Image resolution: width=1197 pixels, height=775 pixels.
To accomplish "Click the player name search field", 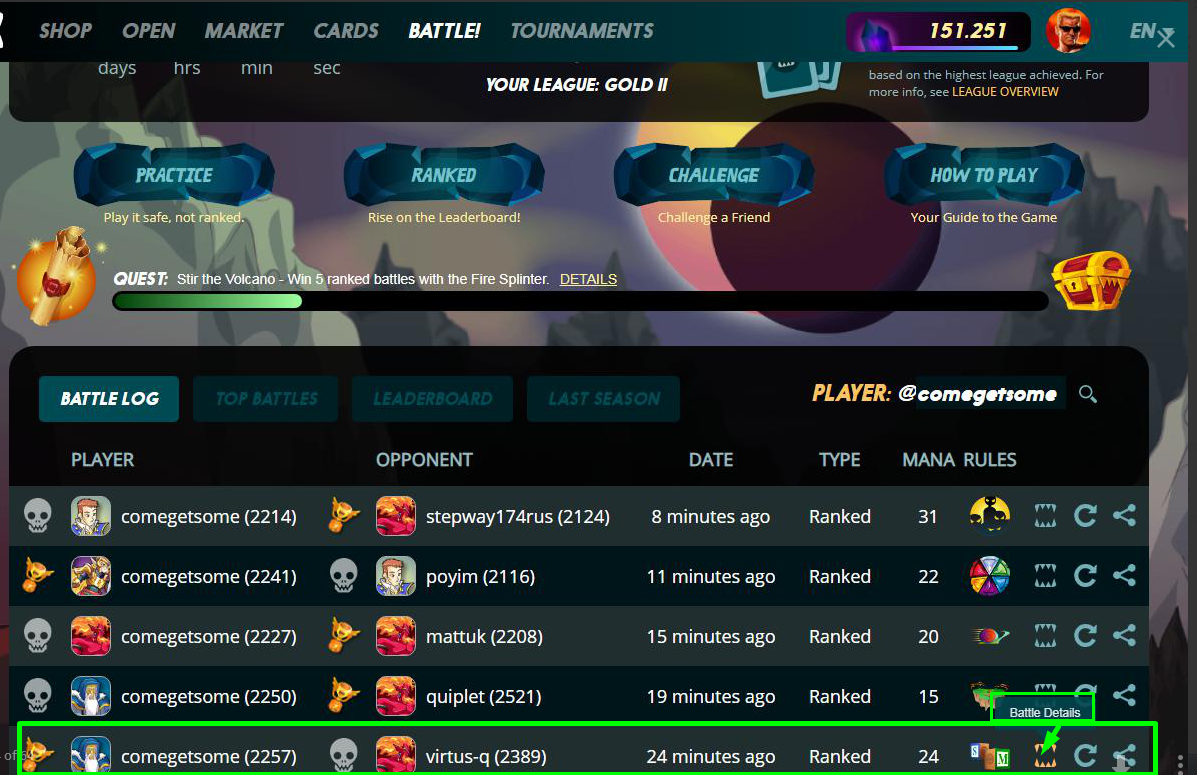I will coord(989,394).
